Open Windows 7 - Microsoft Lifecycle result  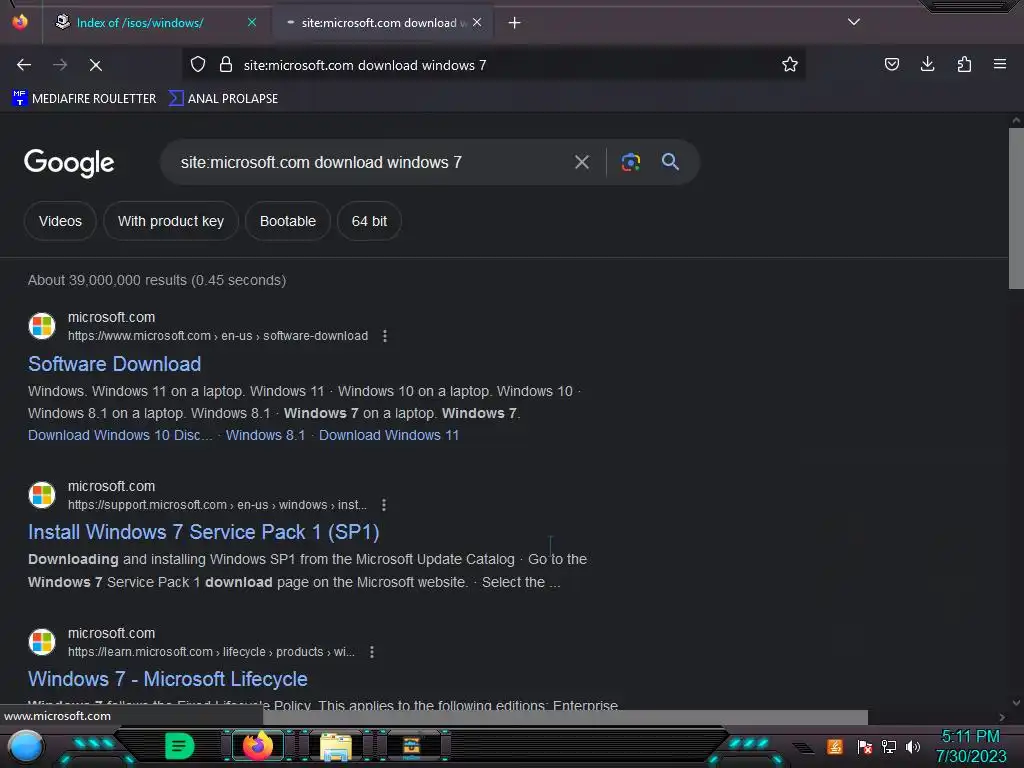168,679
